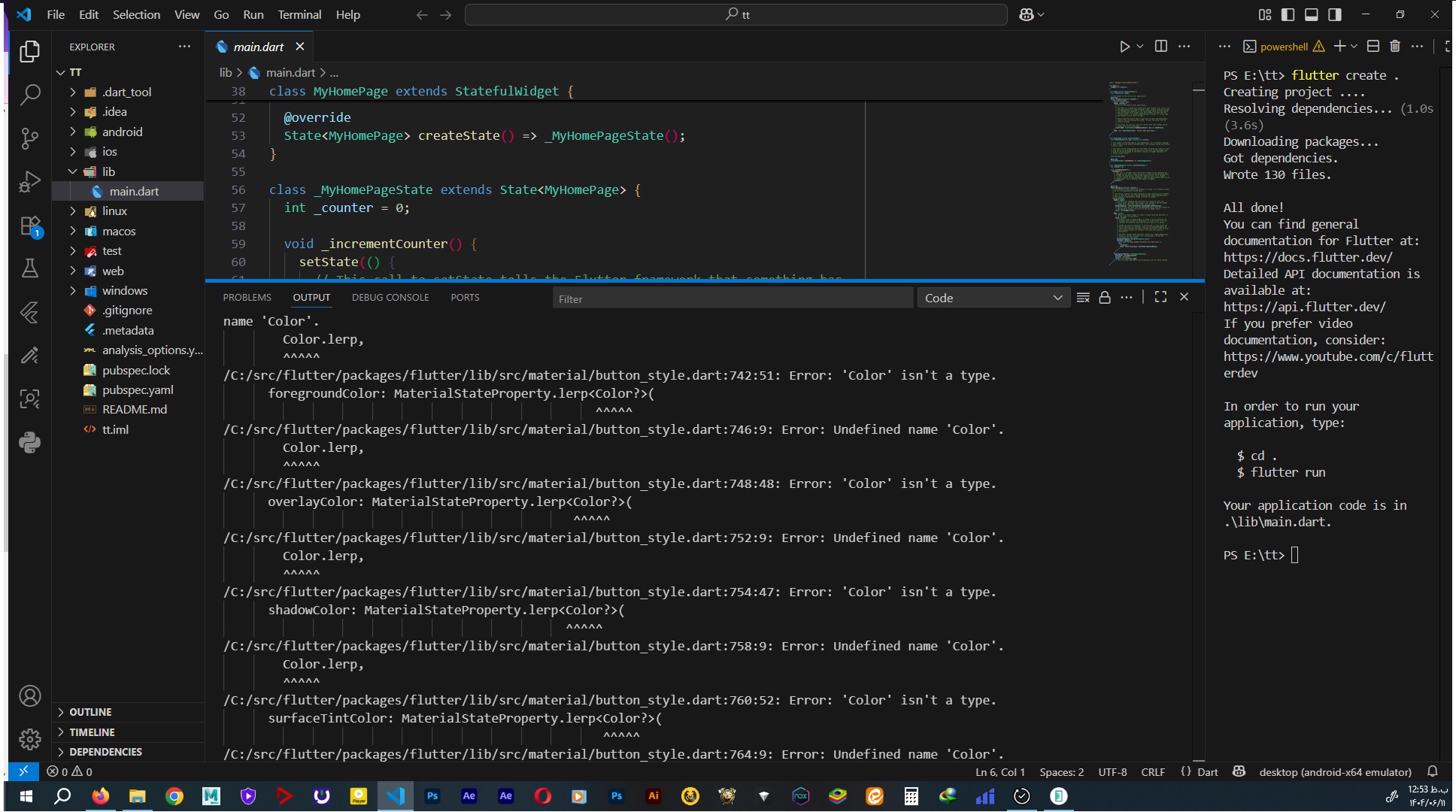The height and width of the screenshot is (812, 1456).
Task: Maximize the bottom panel size
Action: pyautogui.click(x=1161, y=298)
